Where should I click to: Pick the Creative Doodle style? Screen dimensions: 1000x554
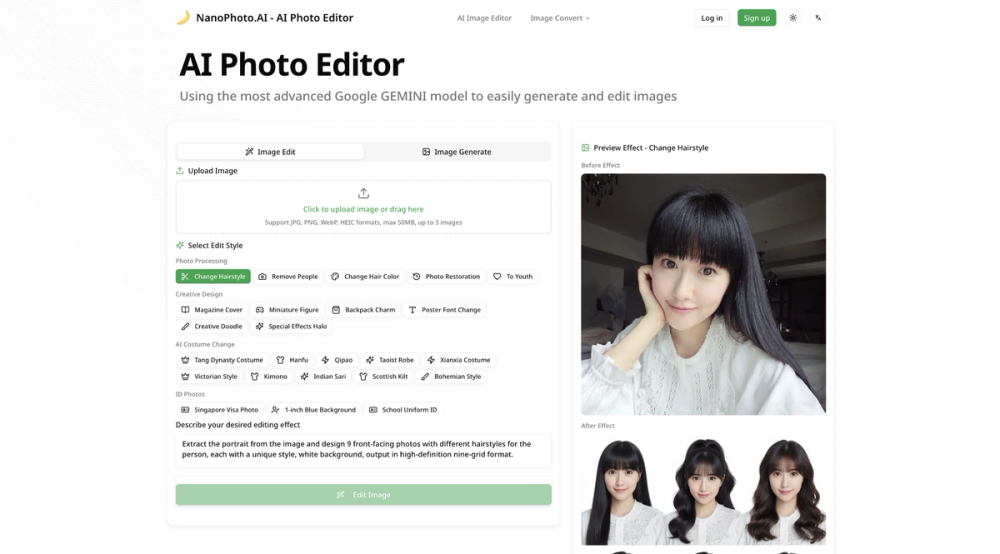pos(212,326)
